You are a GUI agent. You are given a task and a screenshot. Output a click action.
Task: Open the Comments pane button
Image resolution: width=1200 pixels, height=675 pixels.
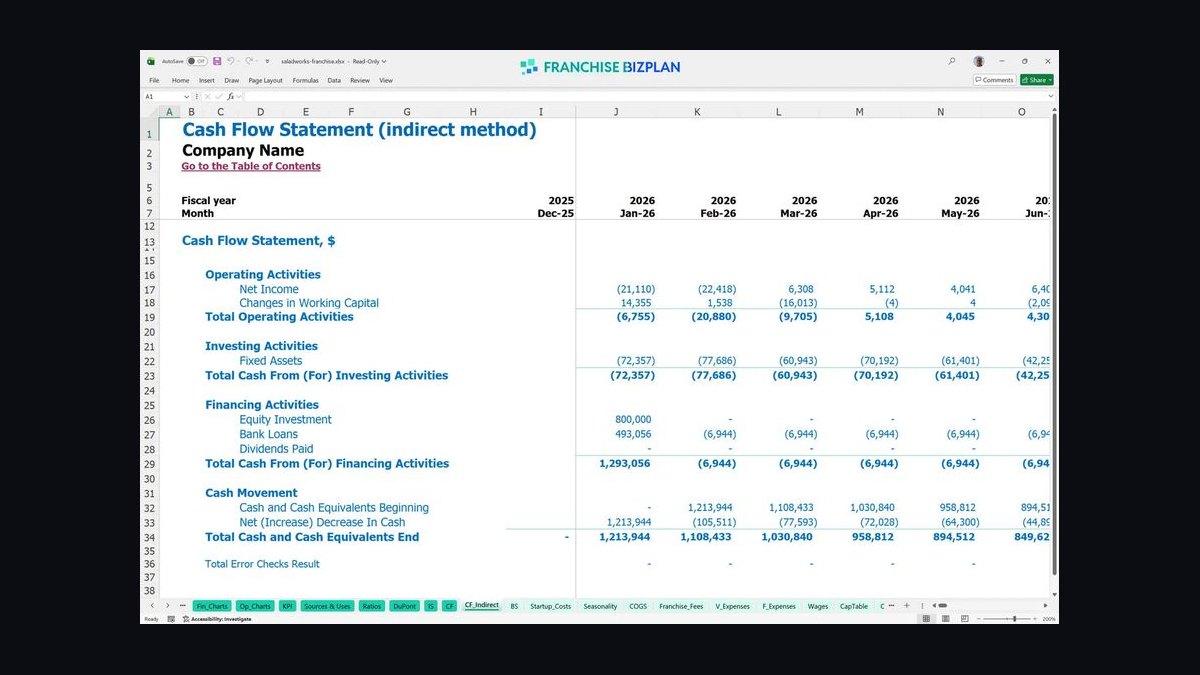click(x=994, y=80)
